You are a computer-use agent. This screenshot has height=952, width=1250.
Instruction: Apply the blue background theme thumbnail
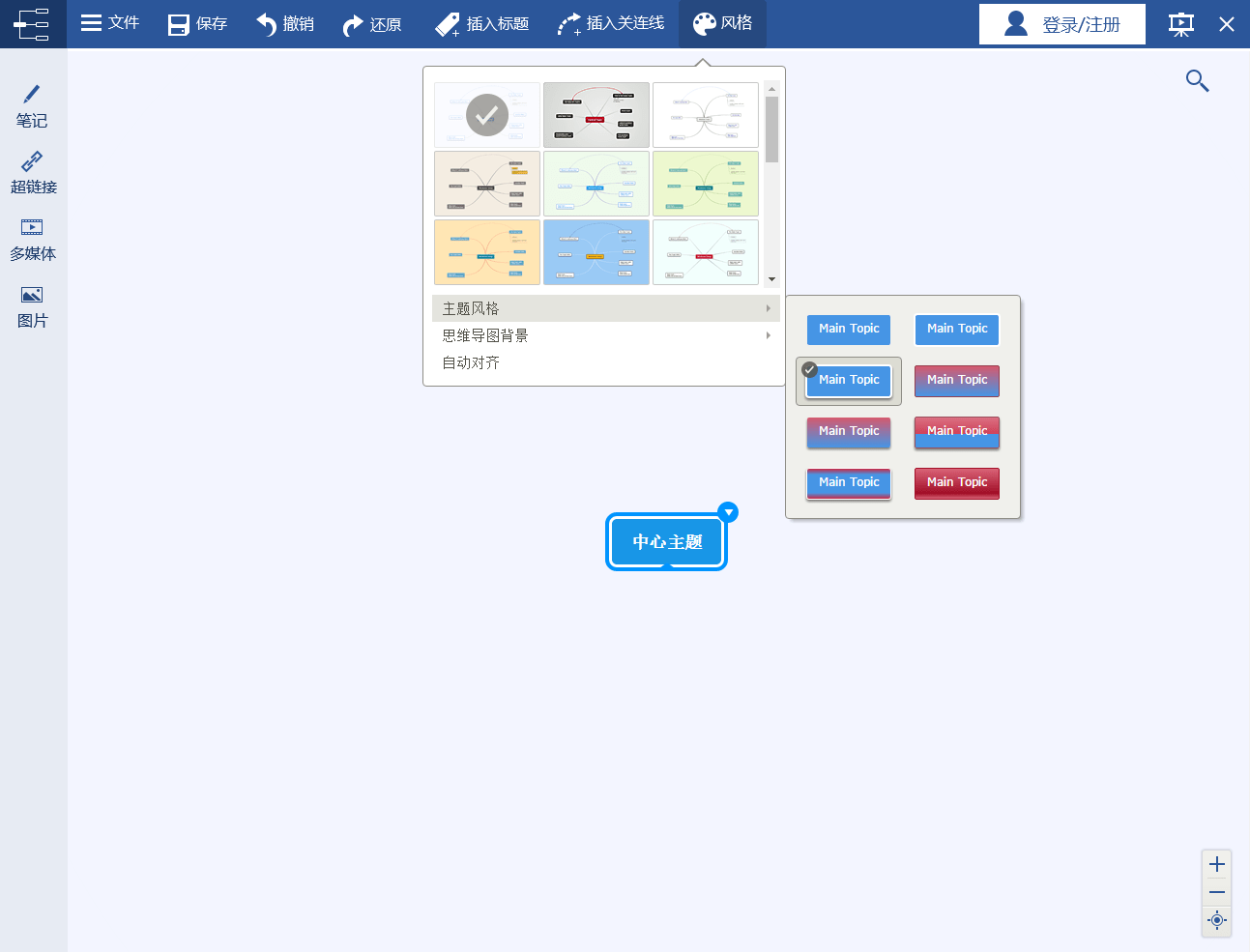596,252
